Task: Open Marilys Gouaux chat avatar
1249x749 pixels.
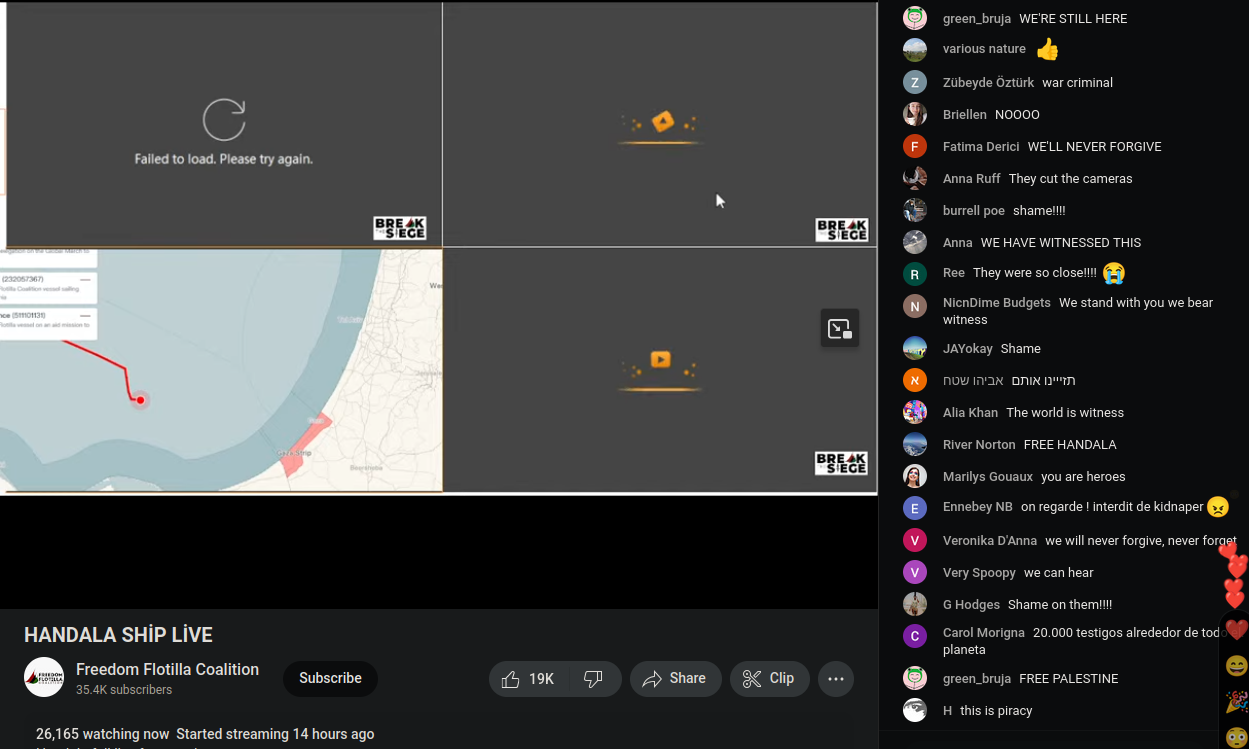Action: click(915, 476)
